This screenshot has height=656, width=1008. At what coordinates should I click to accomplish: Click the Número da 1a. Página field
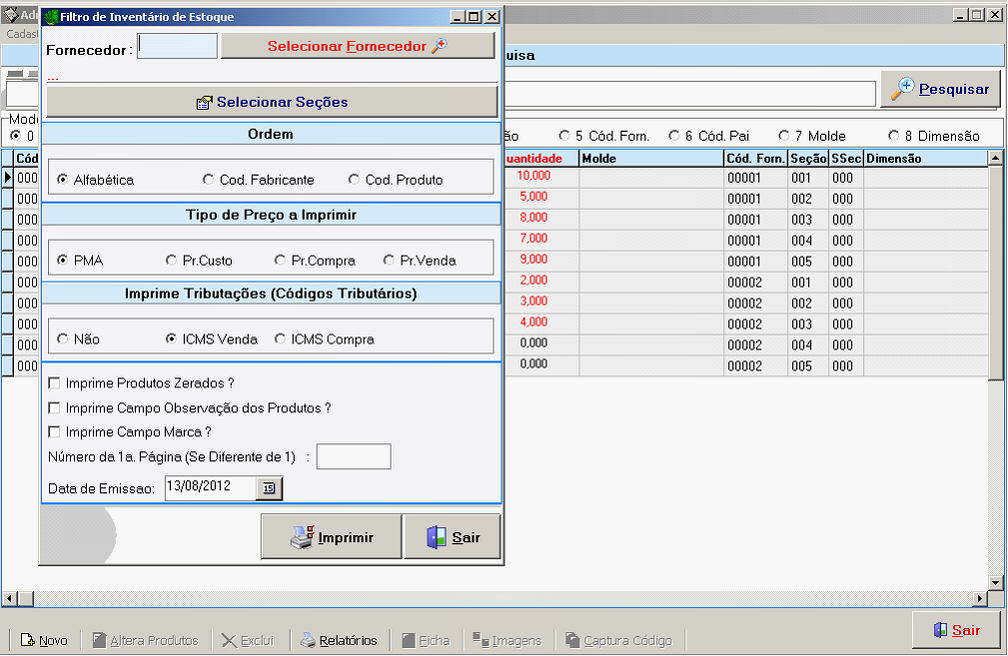(x=353, y=457)
